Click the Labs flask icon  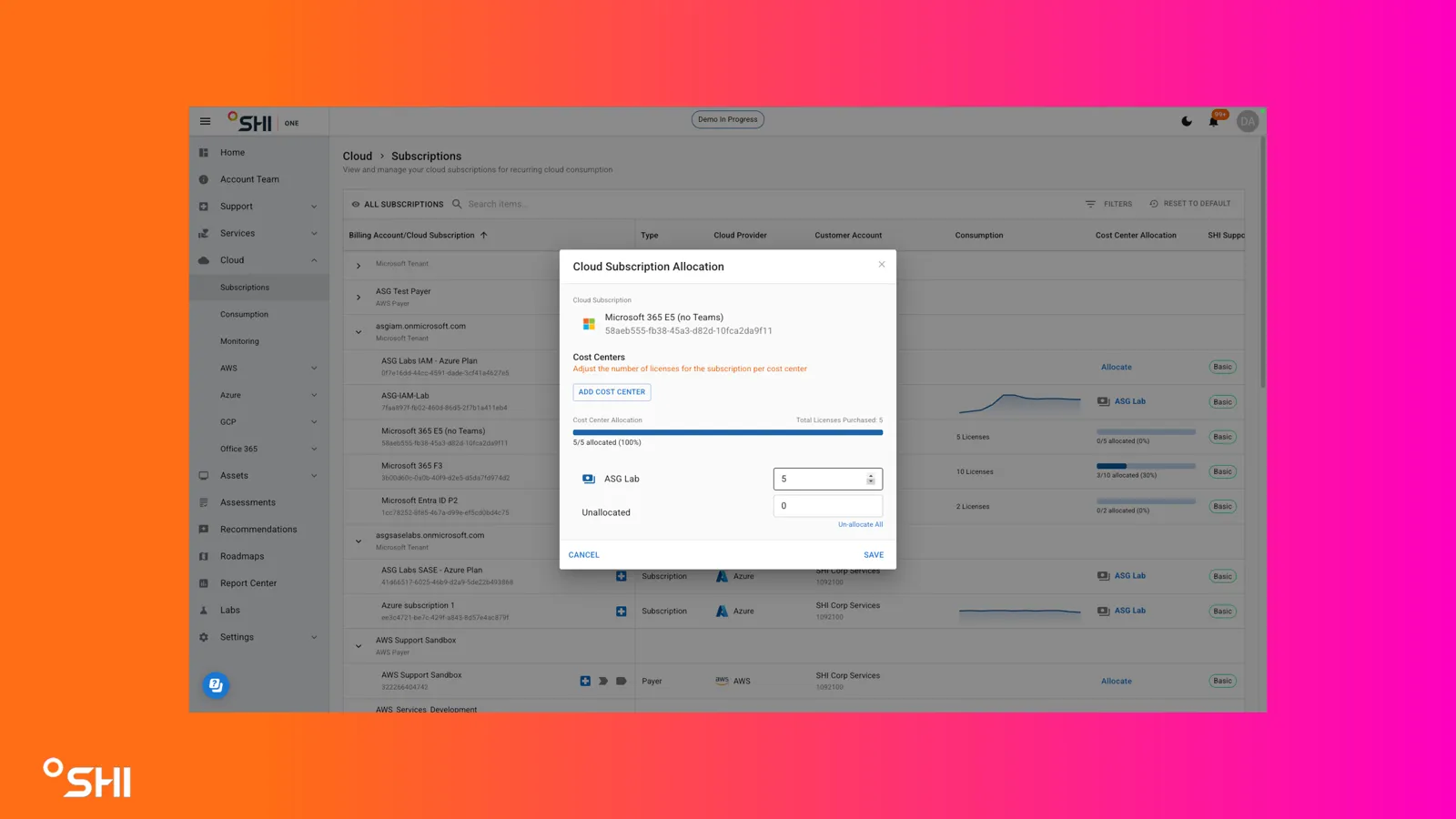point(204,610)
